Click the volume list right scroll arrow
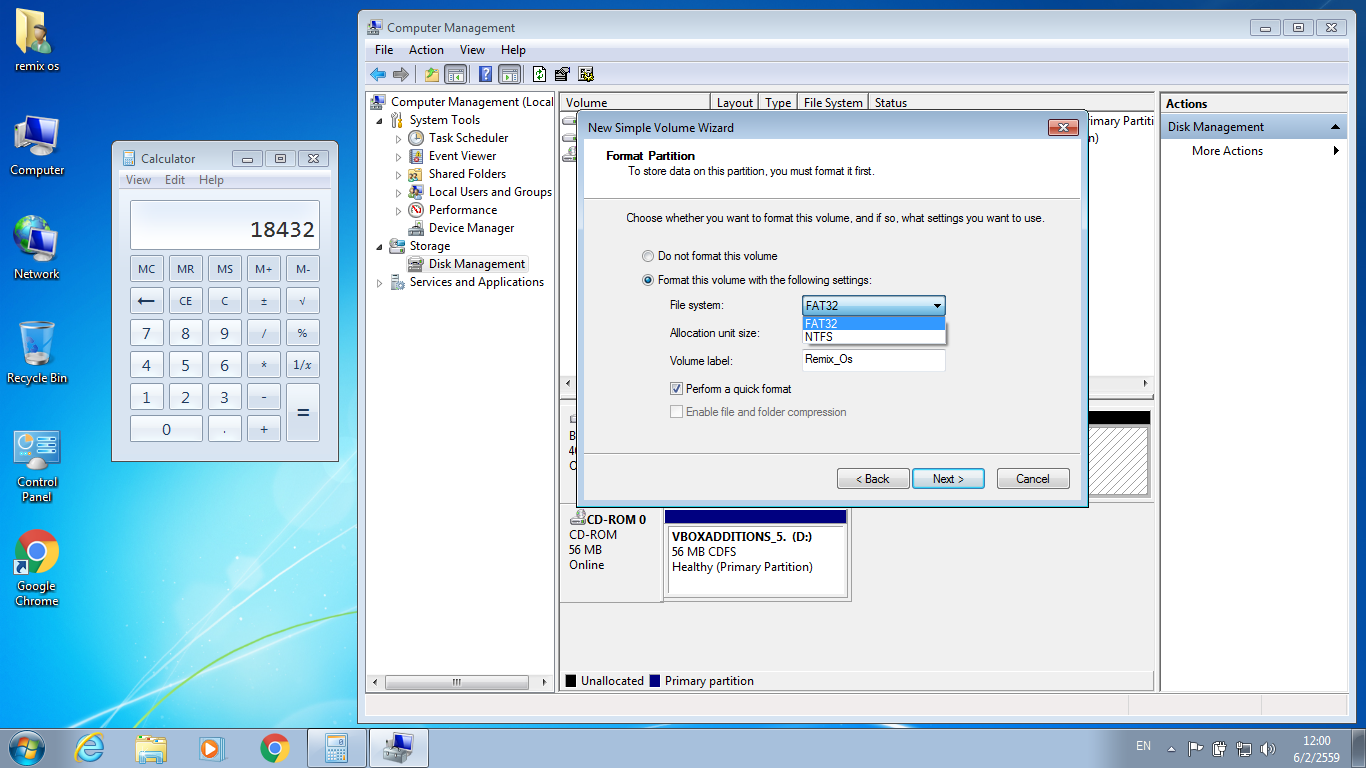The image size is (1366, 768). pos(1146,383)
